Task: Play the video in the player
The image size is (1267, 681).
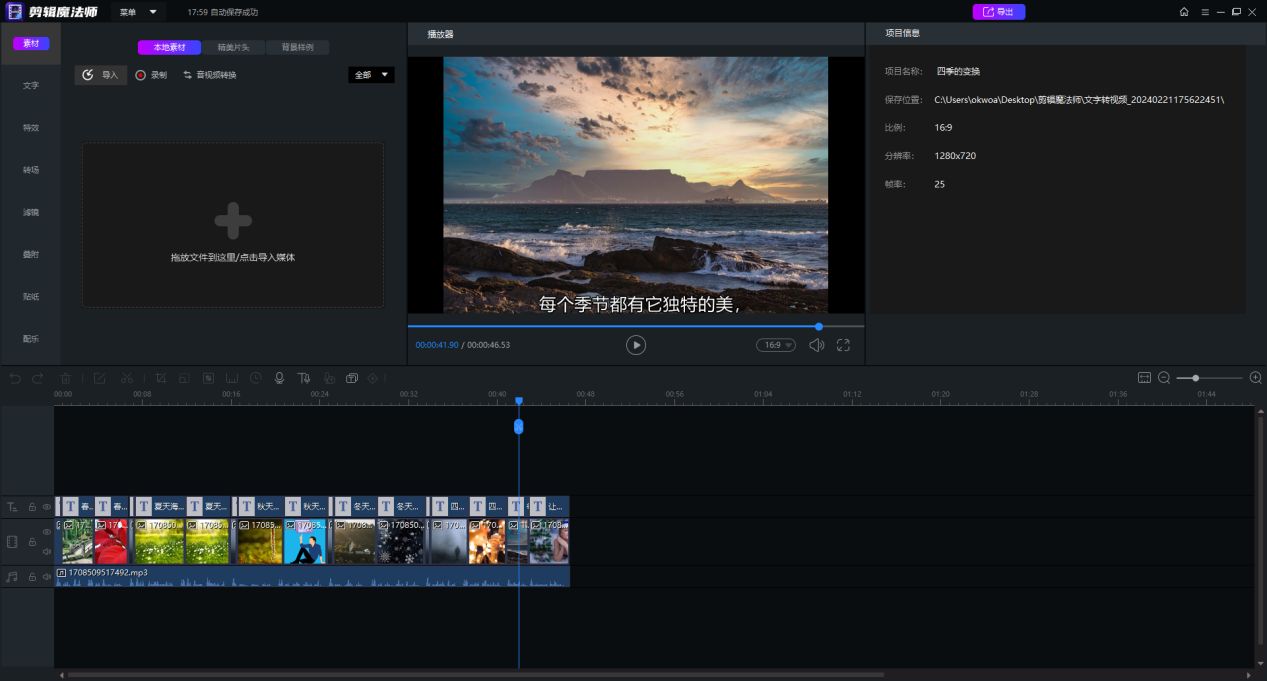Action: [x=636, y=345]
